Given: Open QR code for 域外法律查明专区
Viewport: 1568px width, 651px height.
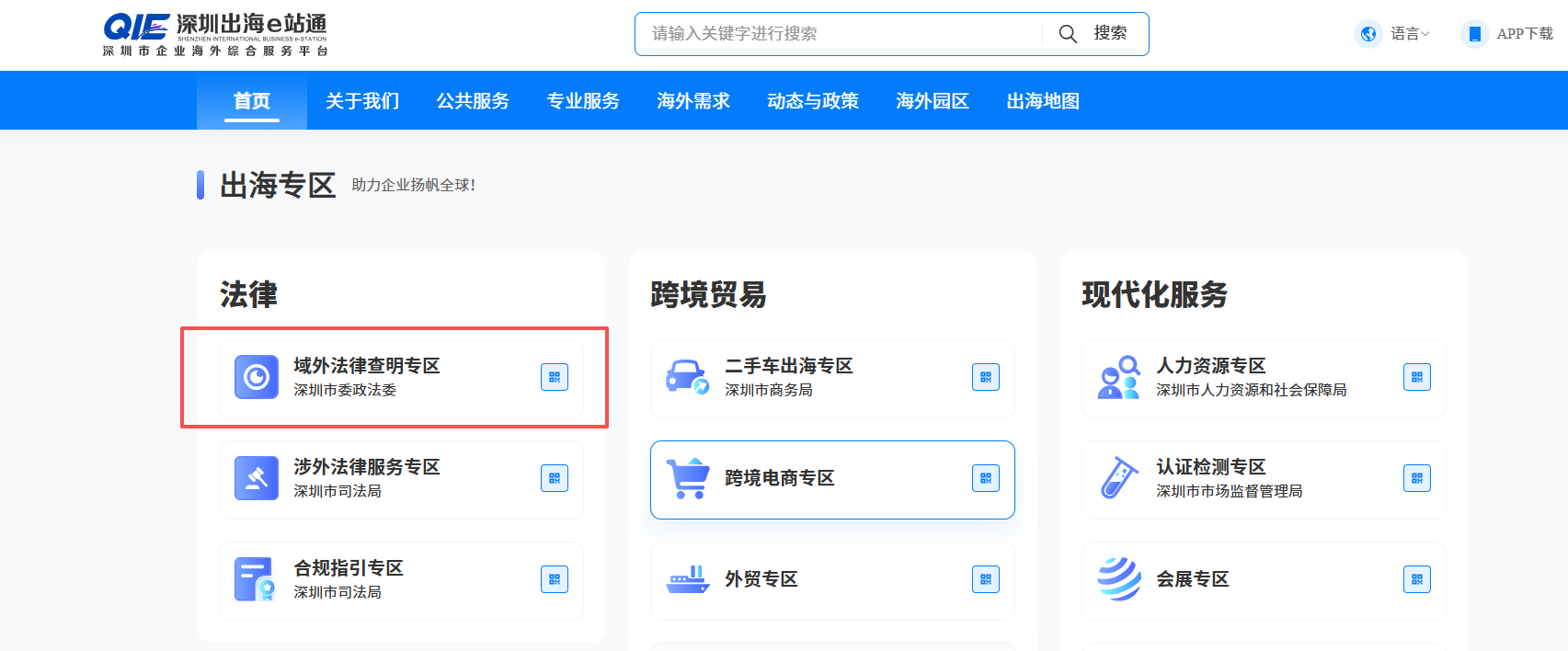Looking at the screenshot, I should 554,377.
